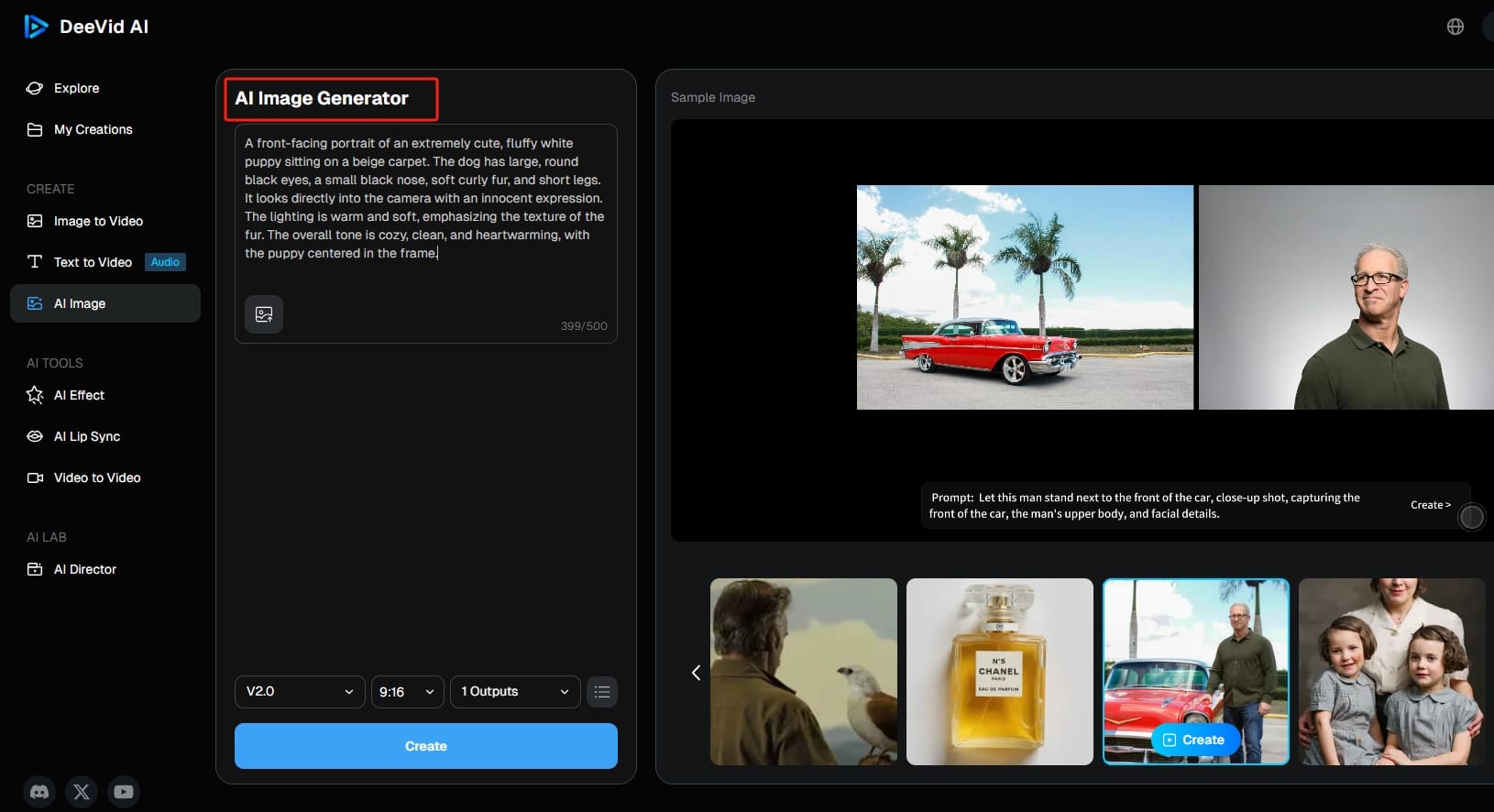Viewport: 1494px width, 812px height.
Task: Go to previous sample thumbnails arrow
Action: coord(696,673)
